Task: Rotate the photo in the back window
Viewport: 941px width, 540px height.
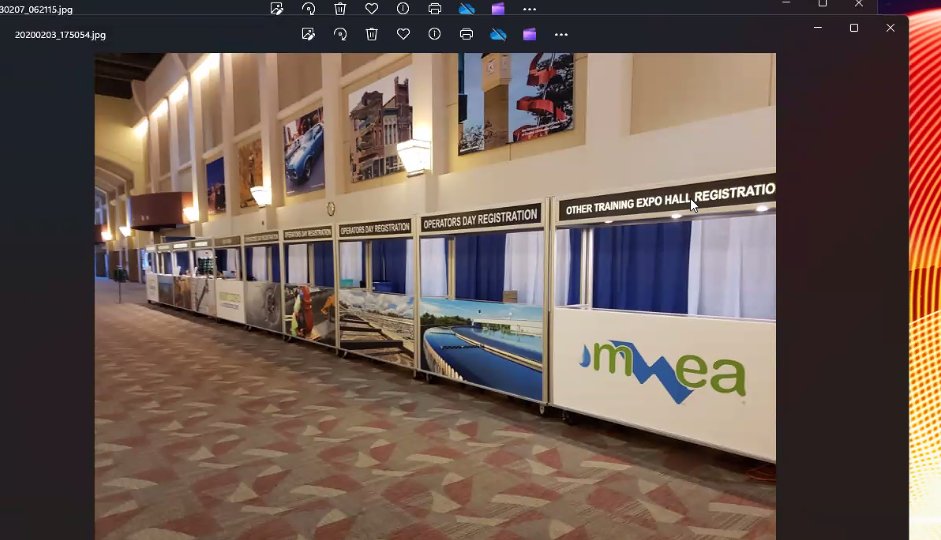Action: pos(308,8)
